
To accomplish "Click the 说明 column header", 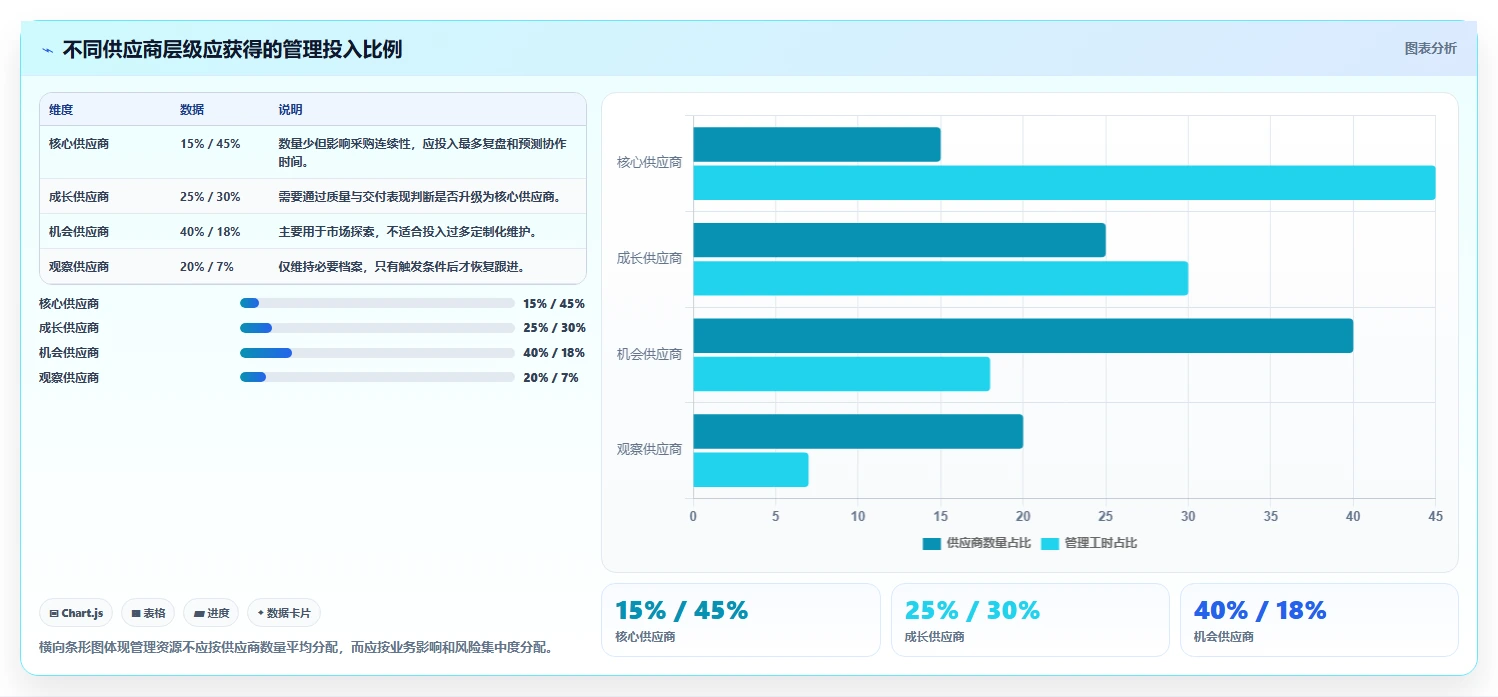I will point(290,110).
